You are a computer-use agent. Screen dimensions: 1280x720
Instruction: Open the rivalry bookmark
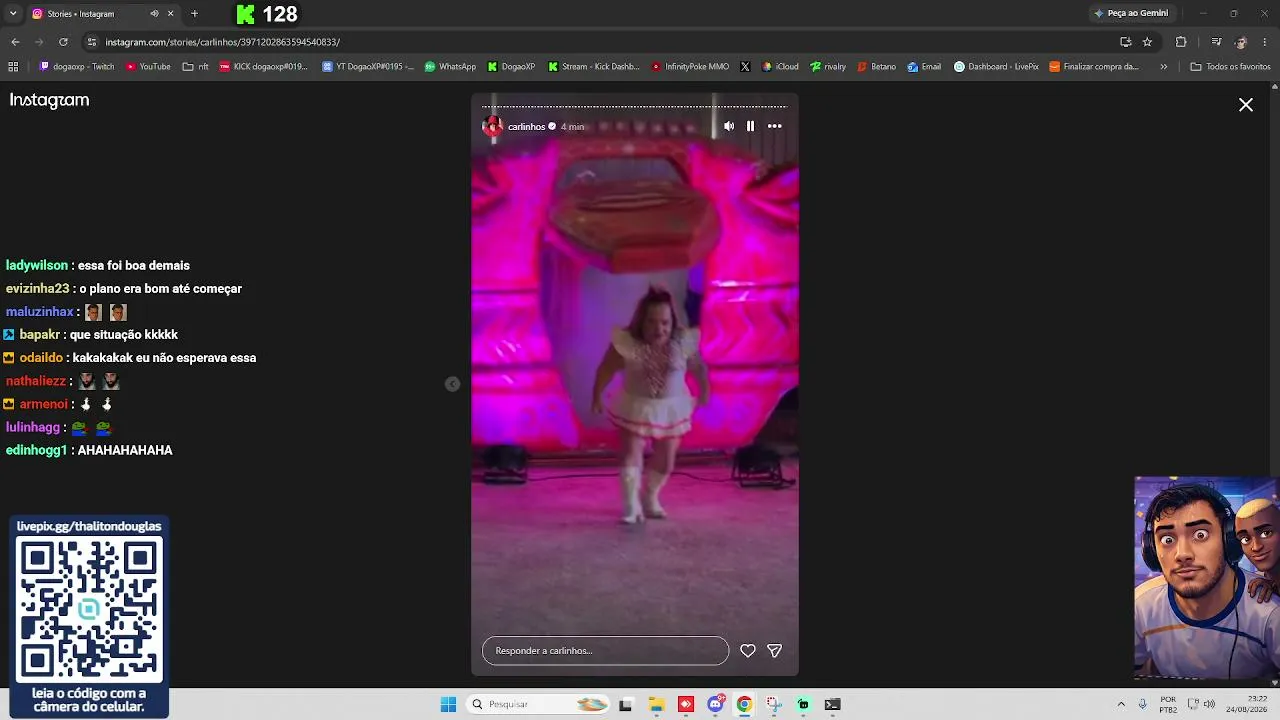[828, 67]
